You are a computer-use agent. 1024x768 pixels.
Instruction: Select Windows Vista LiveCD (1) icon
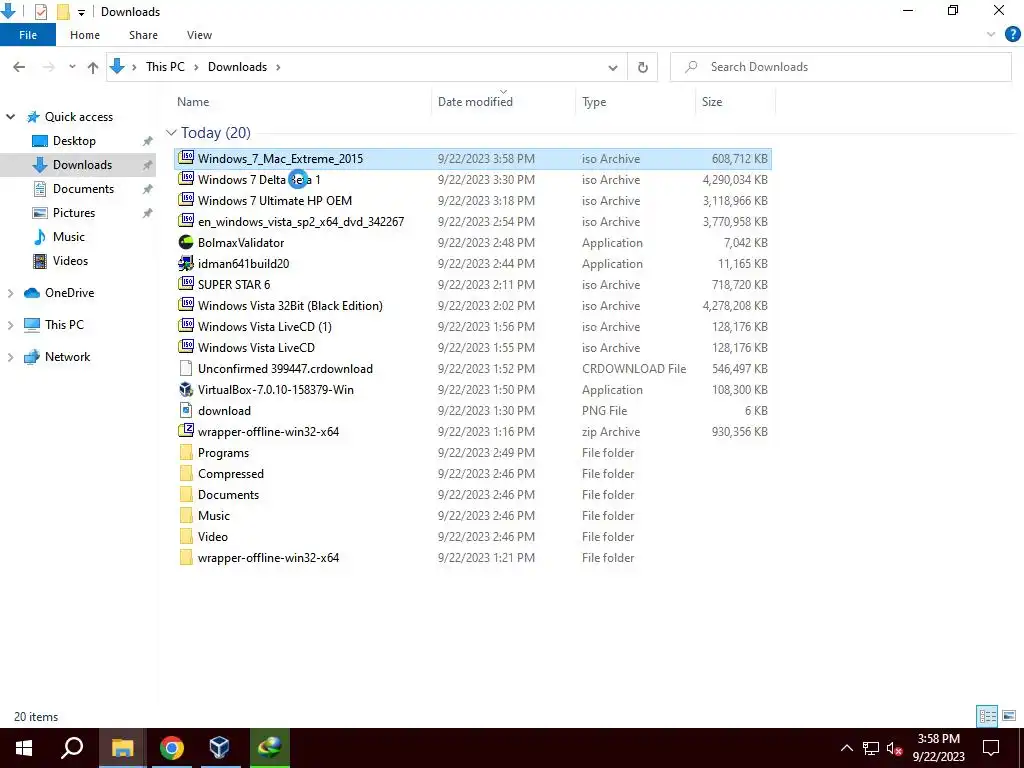(186, 325)
